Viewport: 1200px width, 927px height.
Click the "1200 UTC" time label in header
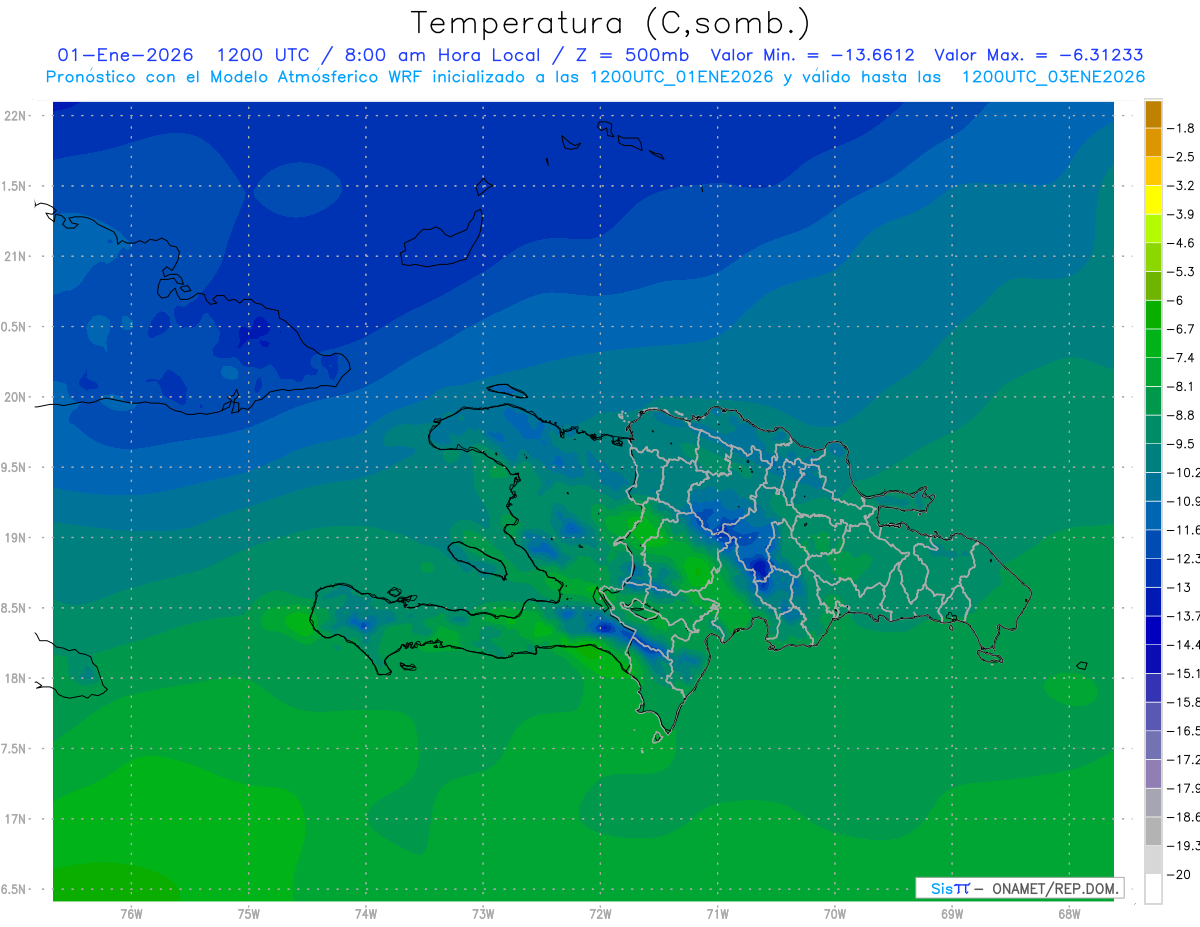click(263, 55)
